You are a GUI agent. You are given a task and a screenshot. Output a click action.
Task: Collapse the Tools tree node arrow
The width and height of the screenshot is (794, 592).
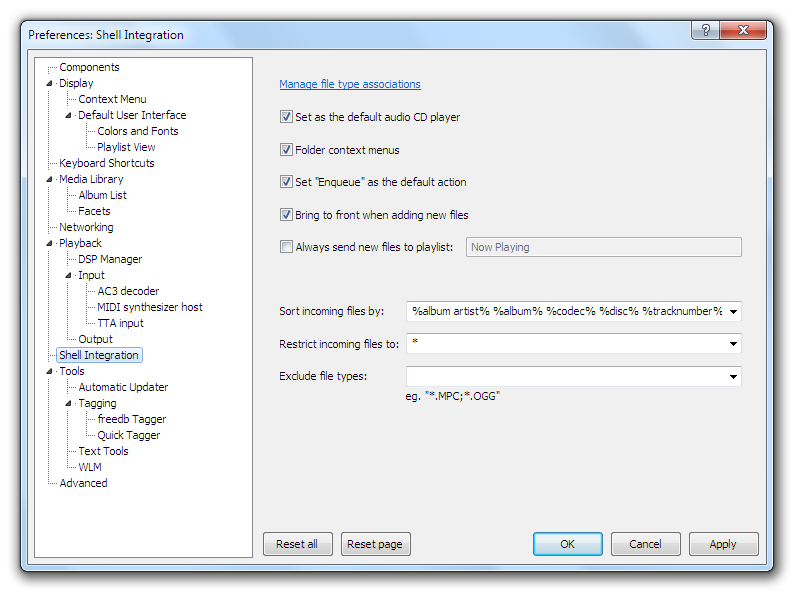pos(50,371)
